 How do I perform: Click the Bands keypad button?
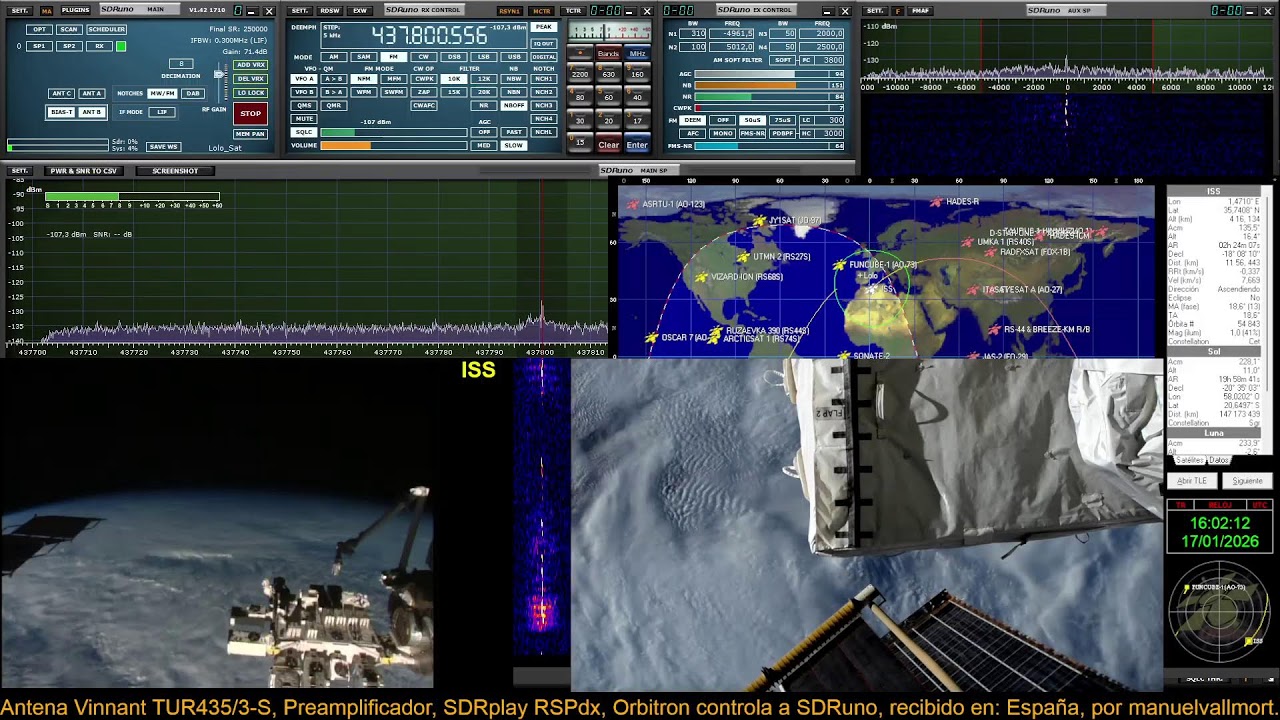pyautogui.click(x=608, y=54)
